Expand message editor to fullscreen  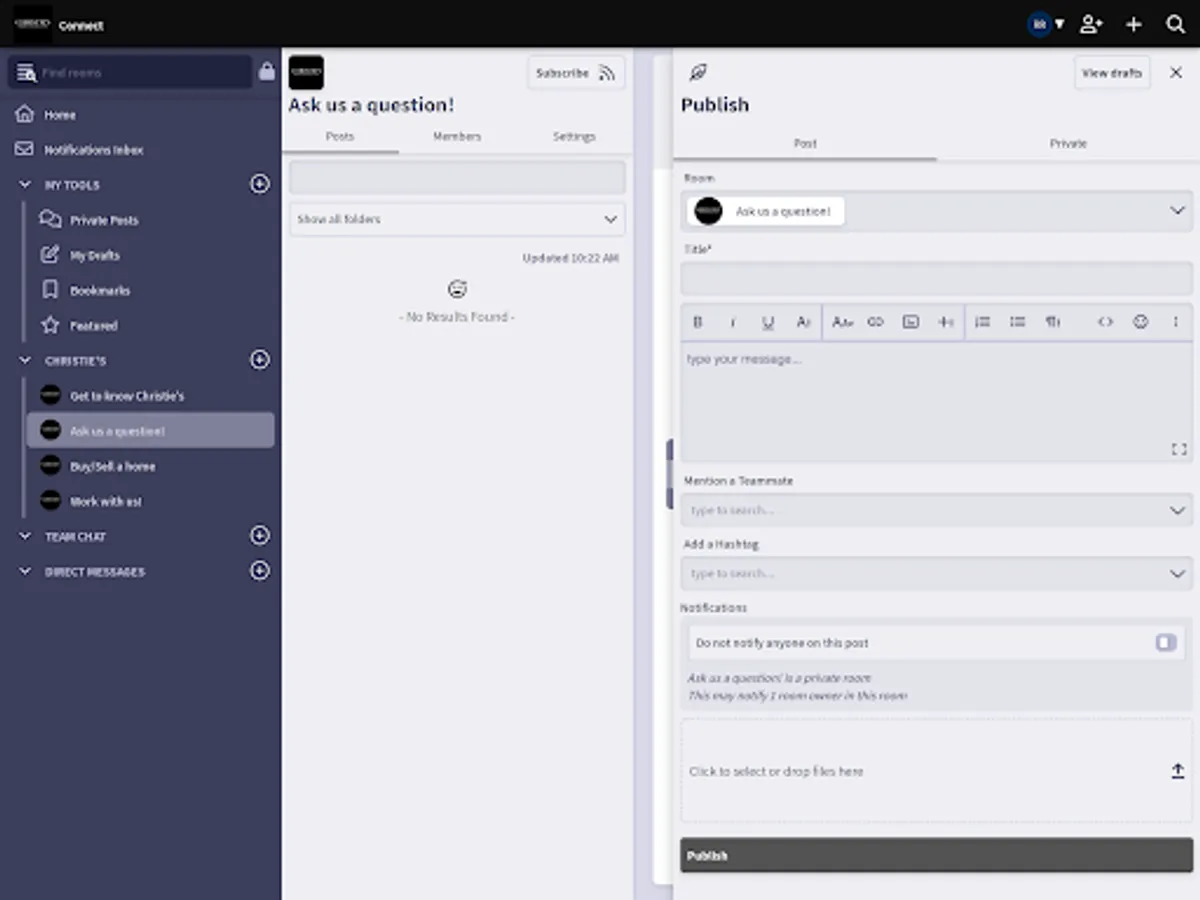(x=1178, y=450)
